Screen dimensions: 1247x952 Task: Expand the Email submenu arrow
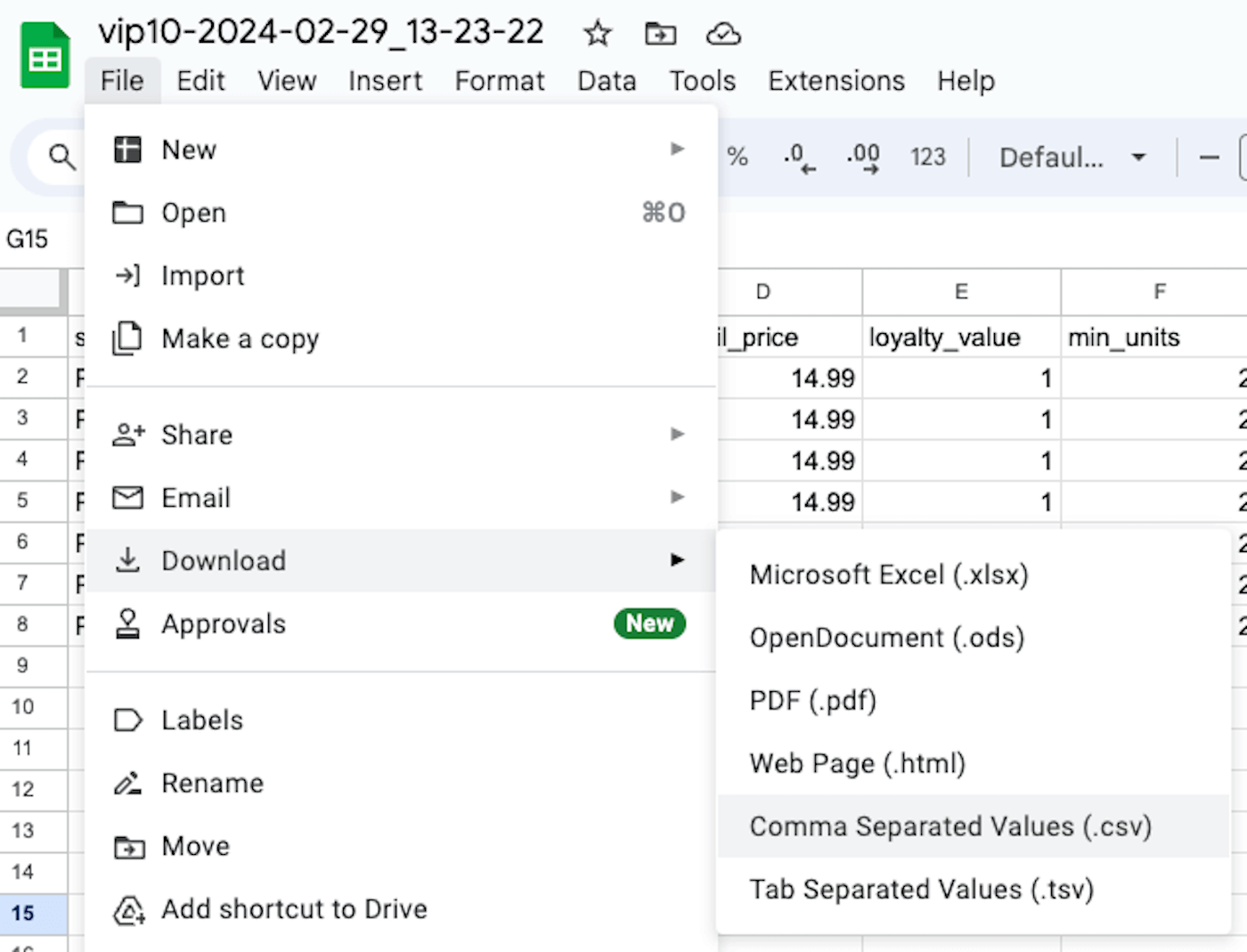pyautogui.click(x=678, y=497)
